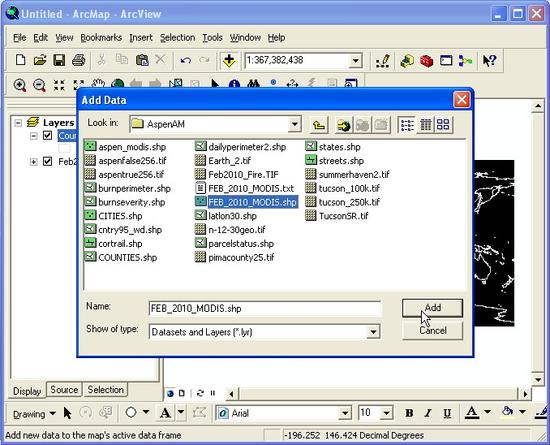Open the Bookmarks menu

click(x=101, y=38)
